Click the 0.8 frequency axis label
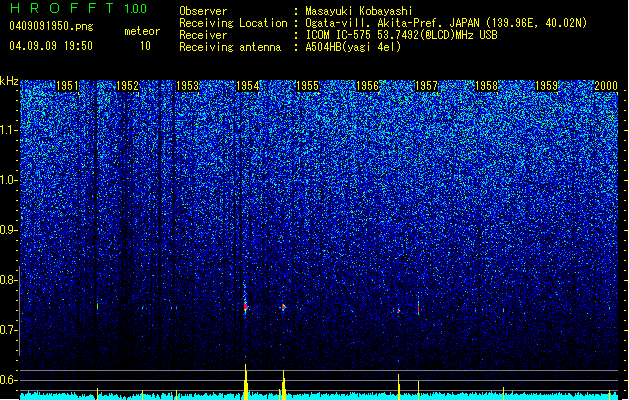 (8, 280)
